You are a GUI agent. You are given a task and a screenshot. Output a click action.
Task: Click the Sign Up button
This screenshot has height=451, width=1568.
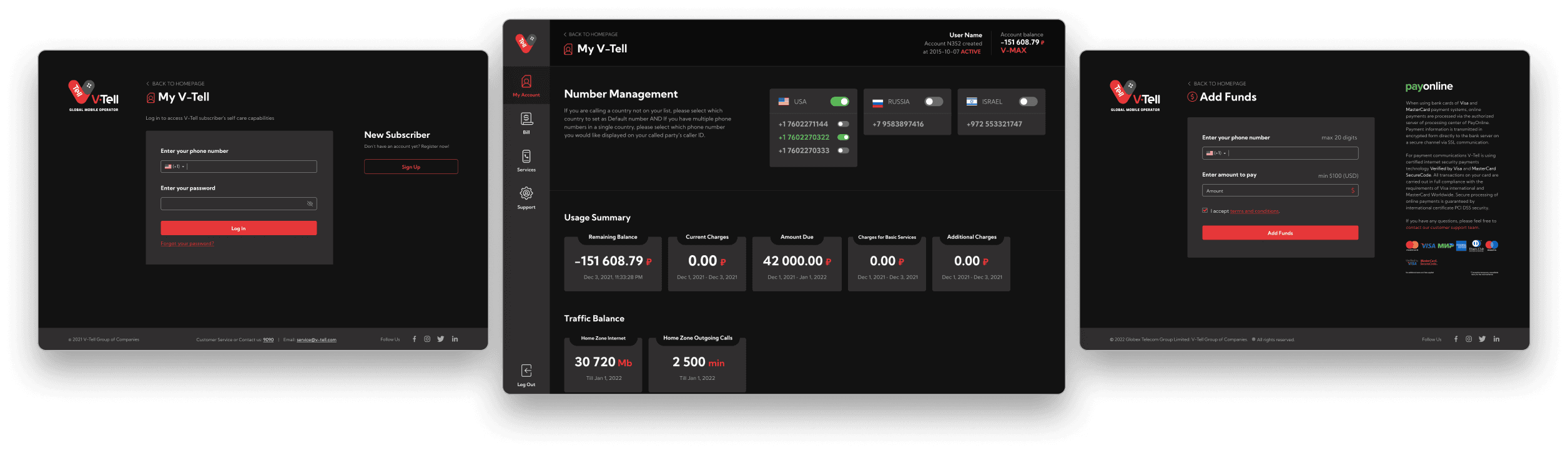click(x=411, y=167)
